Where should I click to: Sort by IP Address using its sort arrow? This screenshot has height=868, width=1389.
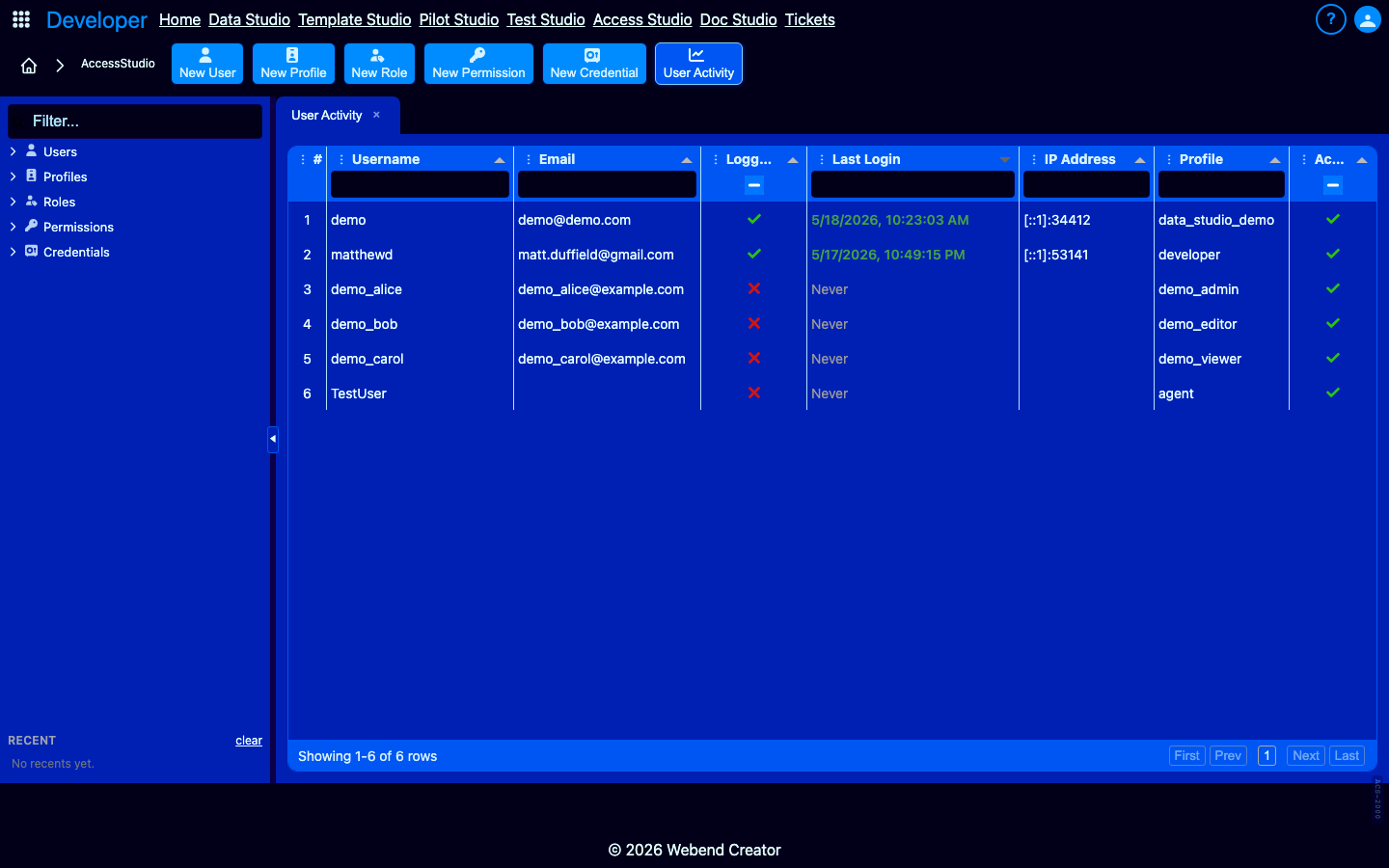point(1140,160)
